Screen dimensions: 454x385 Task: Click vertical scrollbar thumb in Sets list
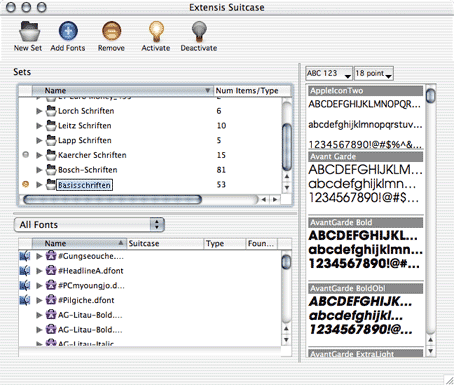point(287,147)
